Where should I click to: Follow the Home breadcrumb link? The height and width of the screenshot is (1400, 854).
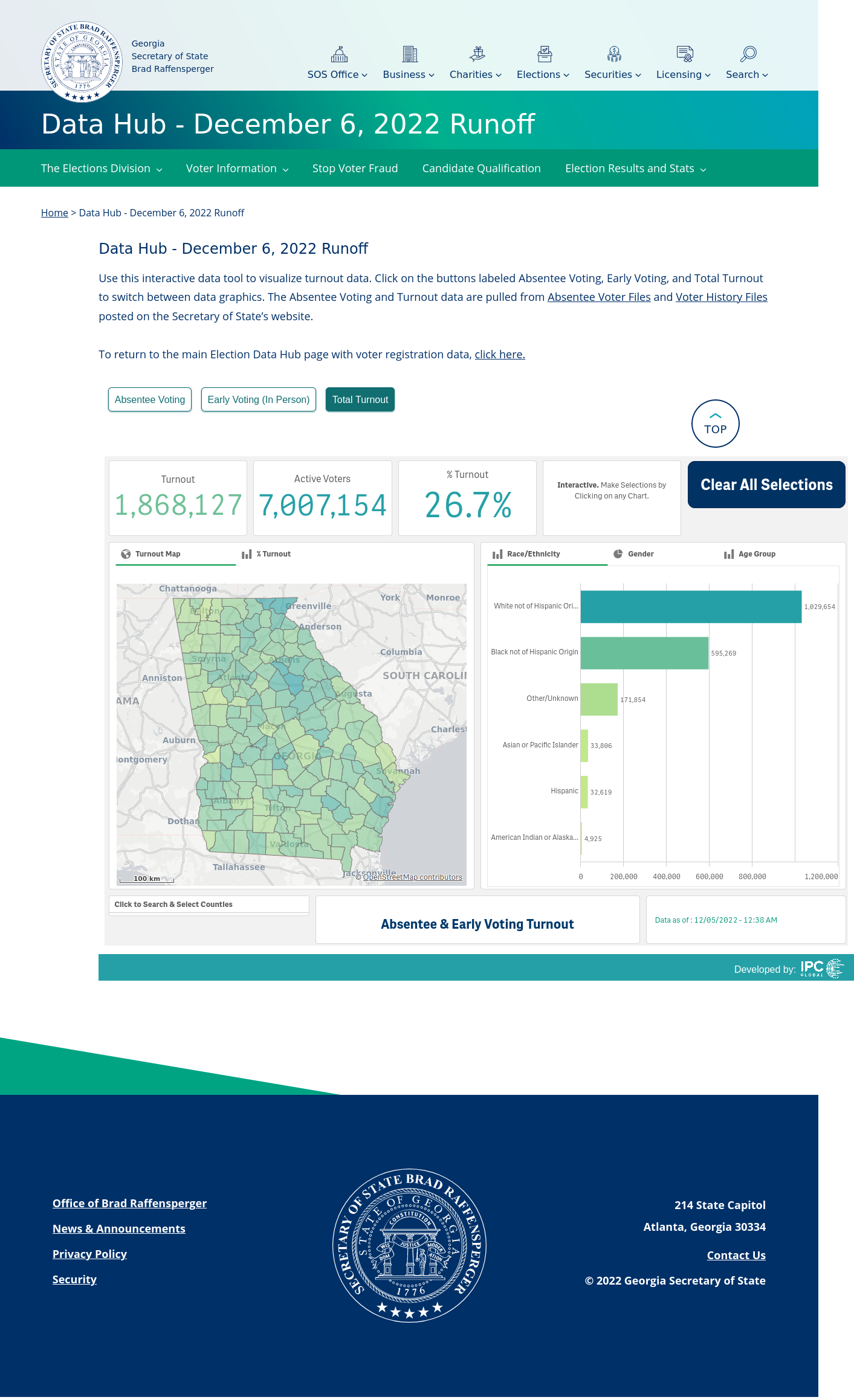coord(54,213)
